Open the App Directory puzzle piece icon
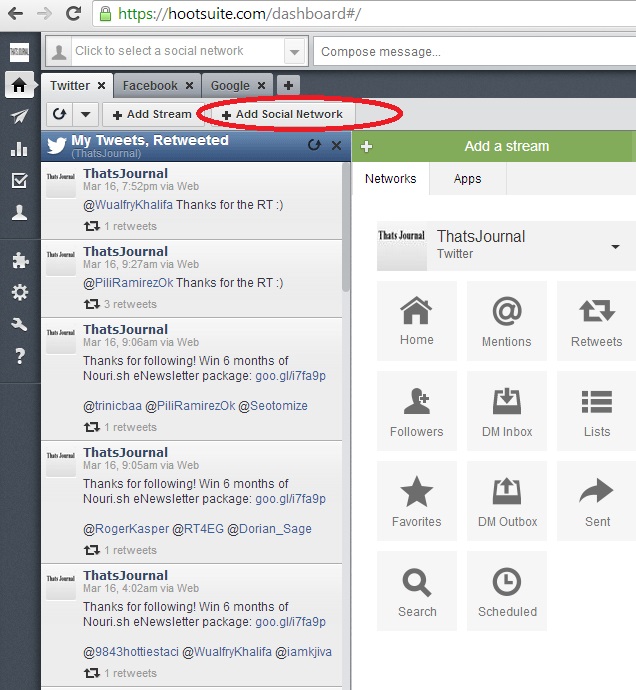 coord(20,261)
